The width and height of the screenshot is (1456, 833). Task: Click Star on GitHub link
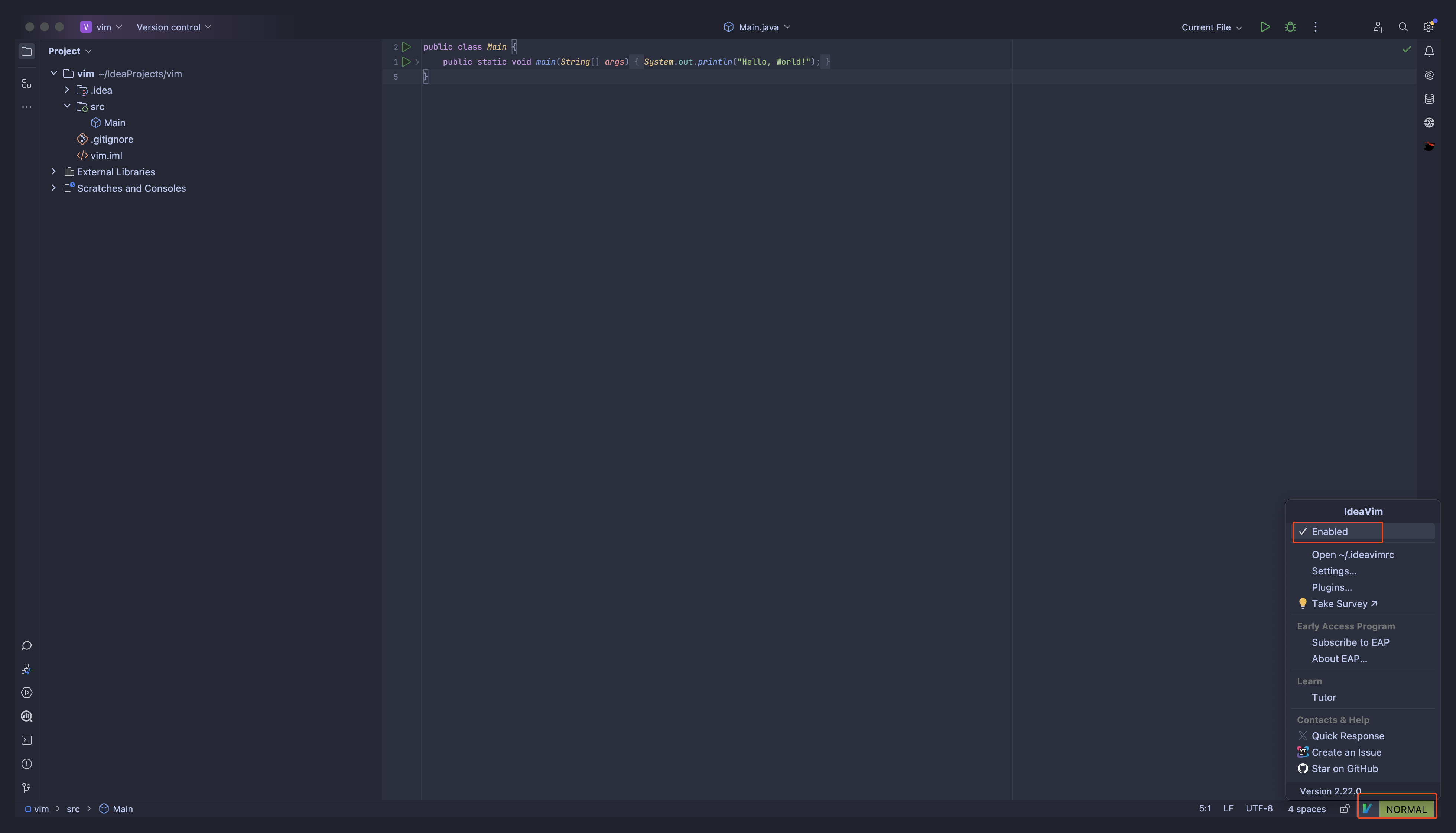point(1344,768)
